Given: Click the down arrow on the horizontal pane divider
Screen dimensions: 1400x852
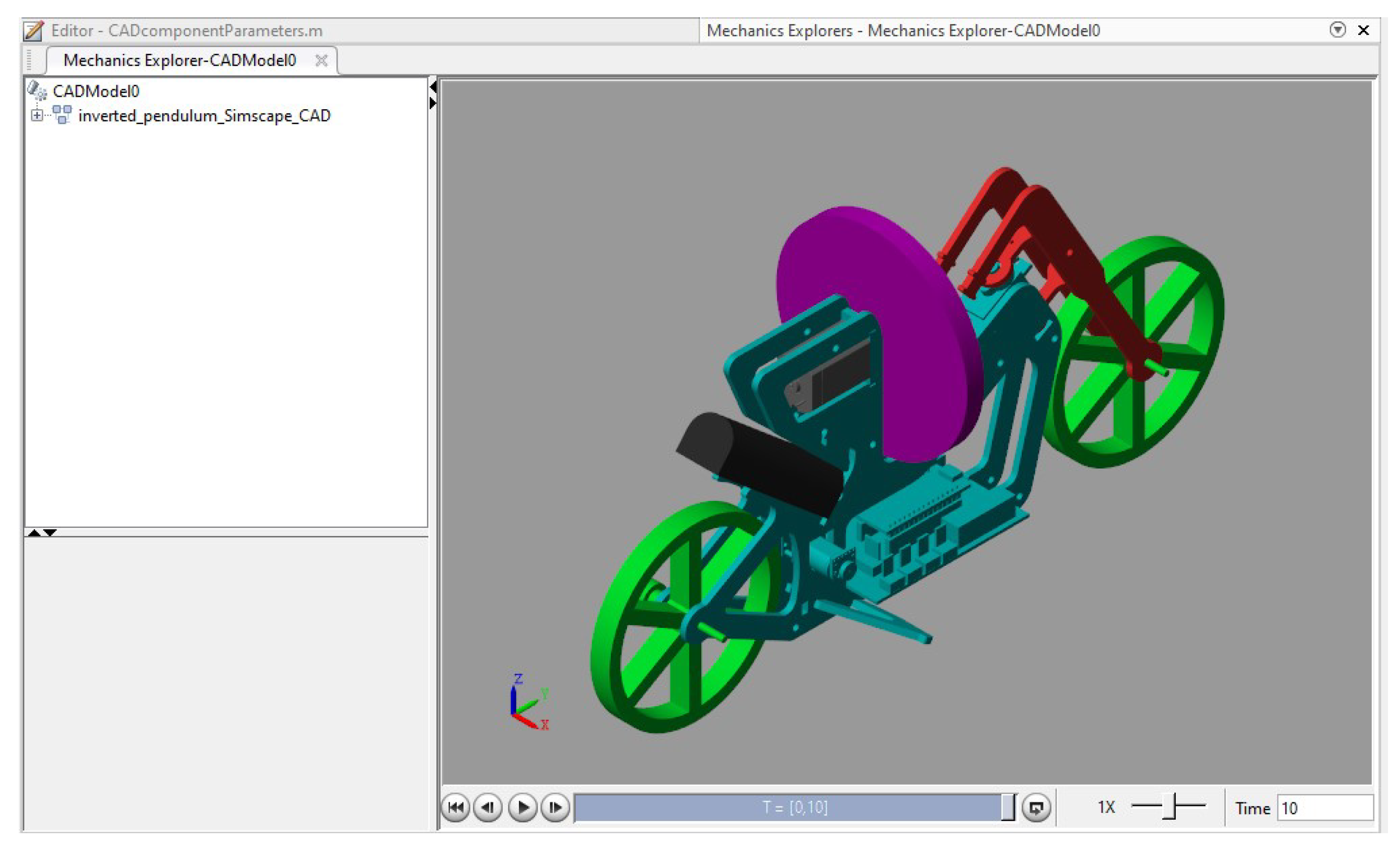Looking at the screenshot, I should click(51, 533).
